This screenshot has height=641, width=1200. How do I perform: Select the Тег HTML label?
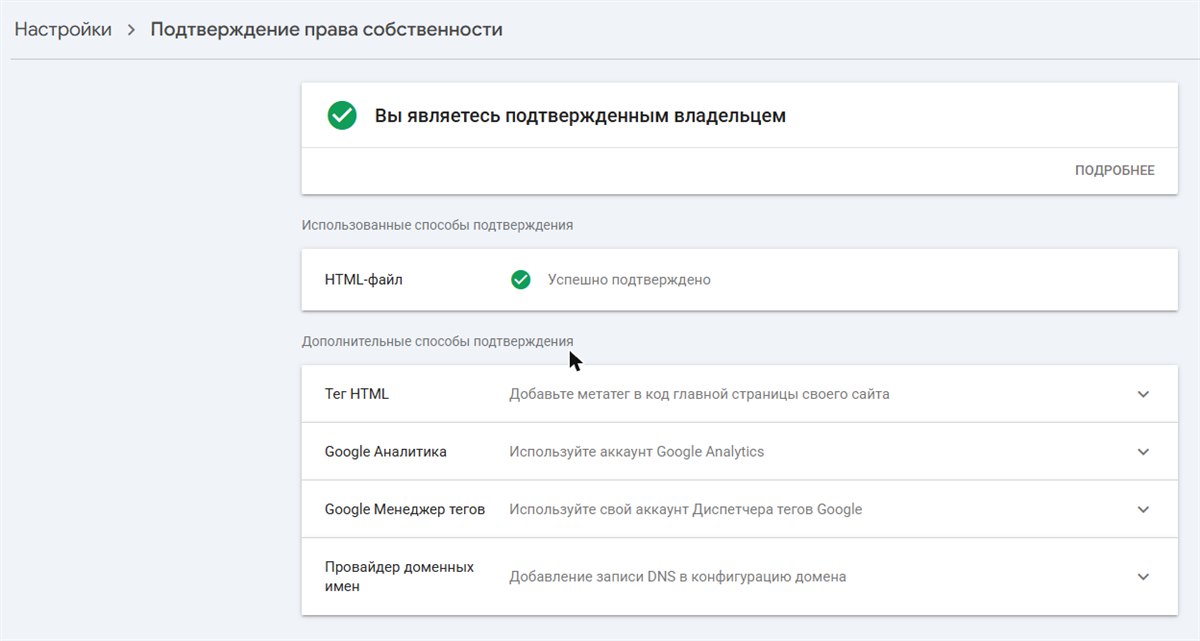[x=357, y=394]
